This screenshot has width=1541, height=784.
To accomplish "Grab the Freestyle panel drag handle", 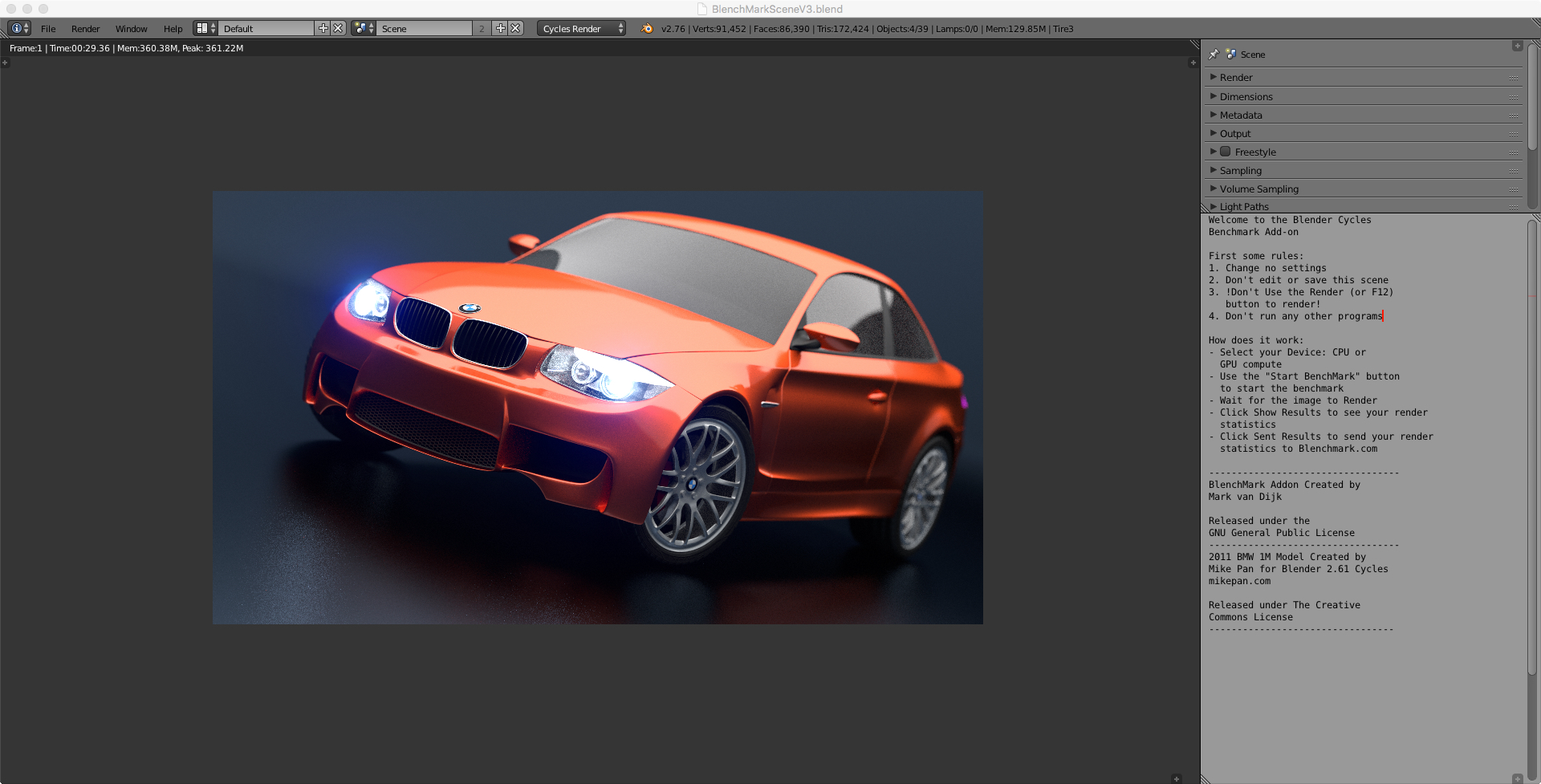I will tap(1514, 152).
